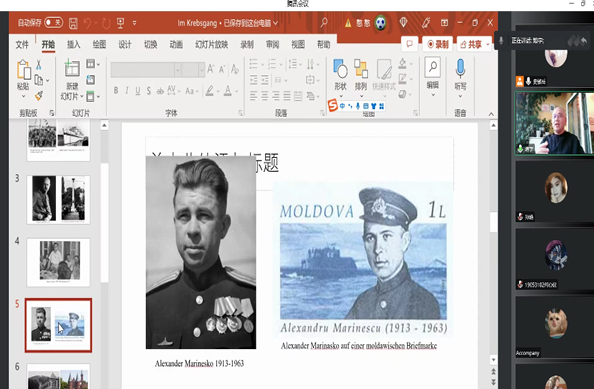Image resolution: width=594 pixels, height=389 pixels.
Task: Open the Insert ribbon tab
Action: [x=73, y=44]
